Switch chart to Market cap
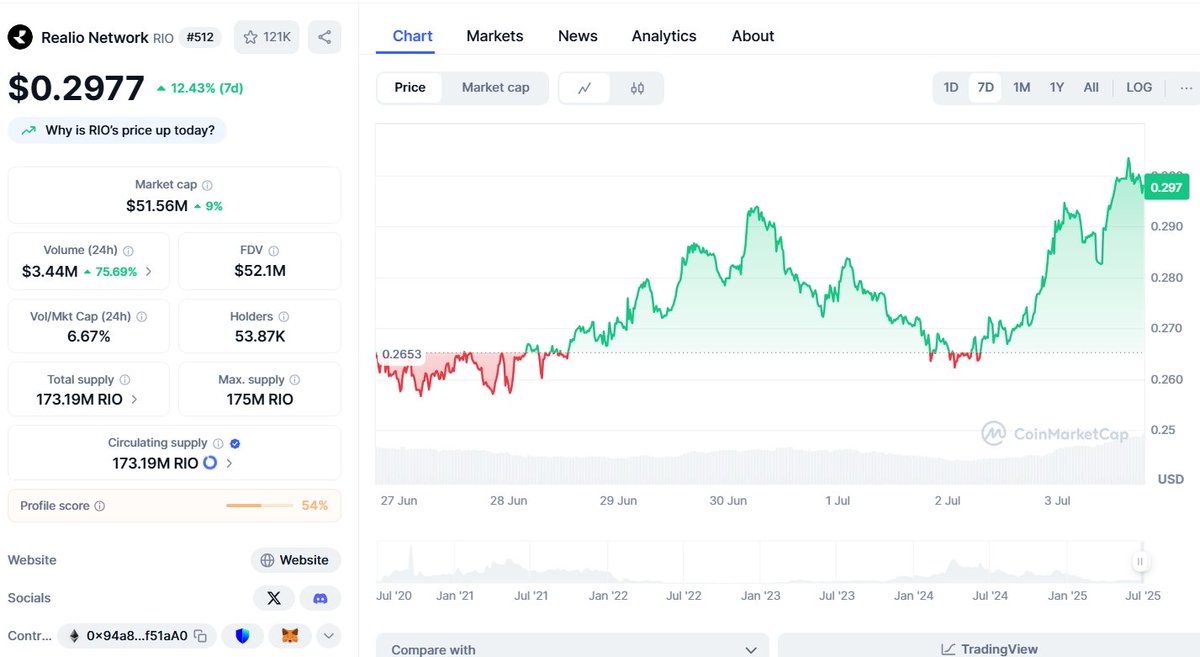Screen dimensions: 1200x657 495,88
